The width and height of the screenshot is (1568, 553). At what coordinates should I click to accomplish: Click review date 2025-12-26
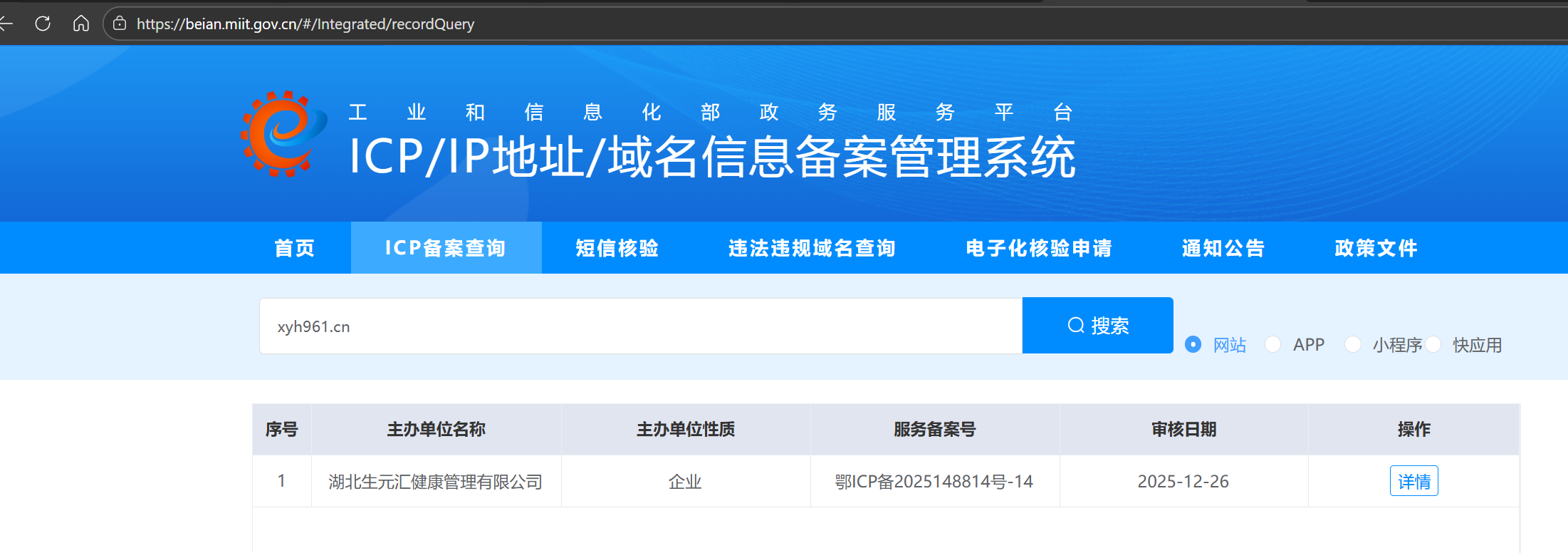1183,482
